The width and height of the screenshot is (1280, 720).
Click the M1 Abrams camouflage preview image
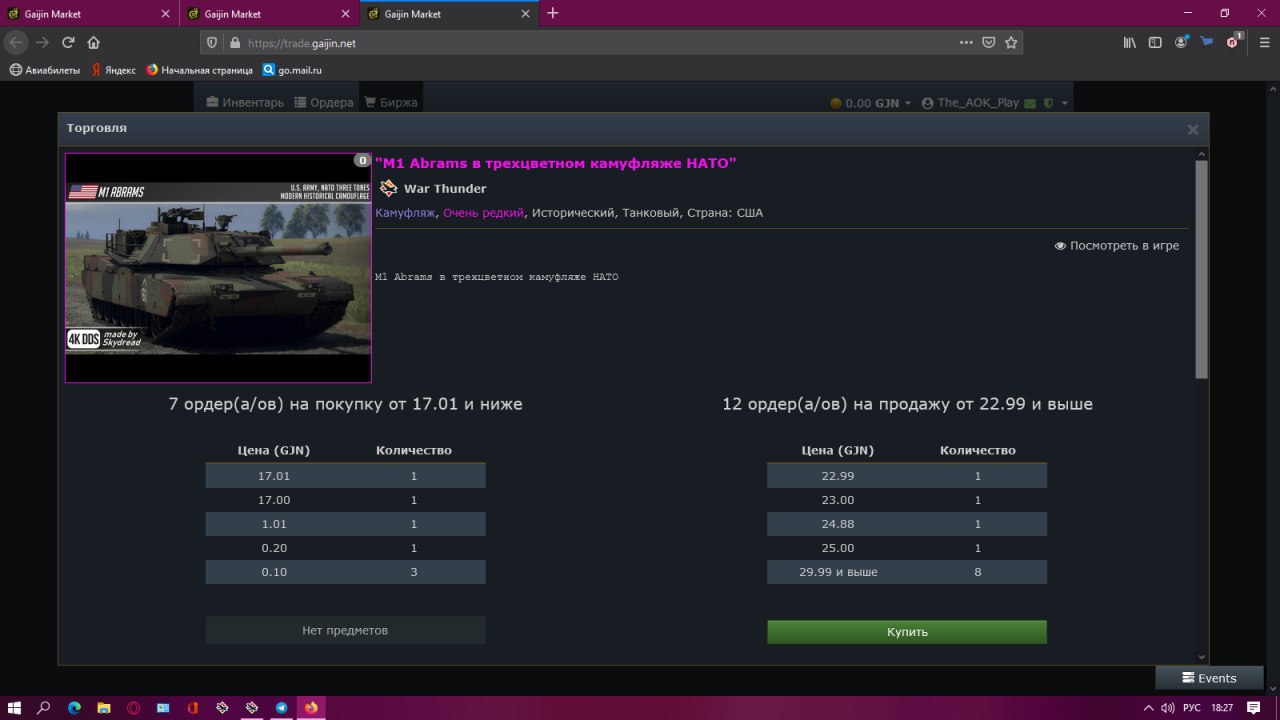(218, 268)
